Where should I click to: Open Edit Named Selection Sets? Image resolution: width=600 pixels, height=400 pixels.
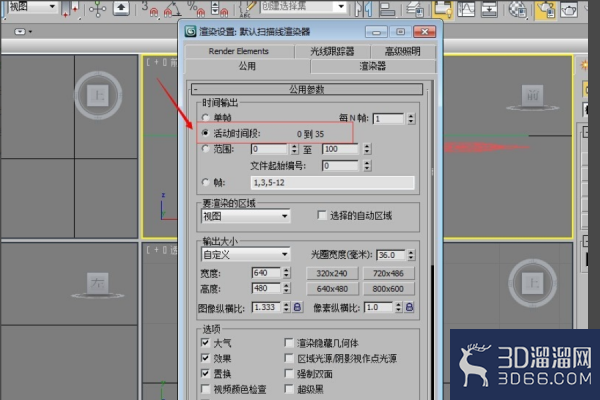(247, 8)
